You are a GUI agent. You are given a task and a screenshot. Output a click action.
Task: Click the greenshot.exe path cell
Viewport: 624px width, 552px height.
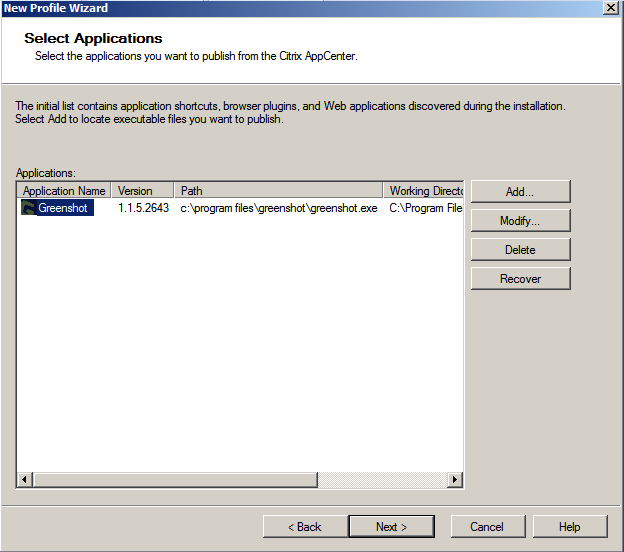pyautogui.click(x=279, y=209)
